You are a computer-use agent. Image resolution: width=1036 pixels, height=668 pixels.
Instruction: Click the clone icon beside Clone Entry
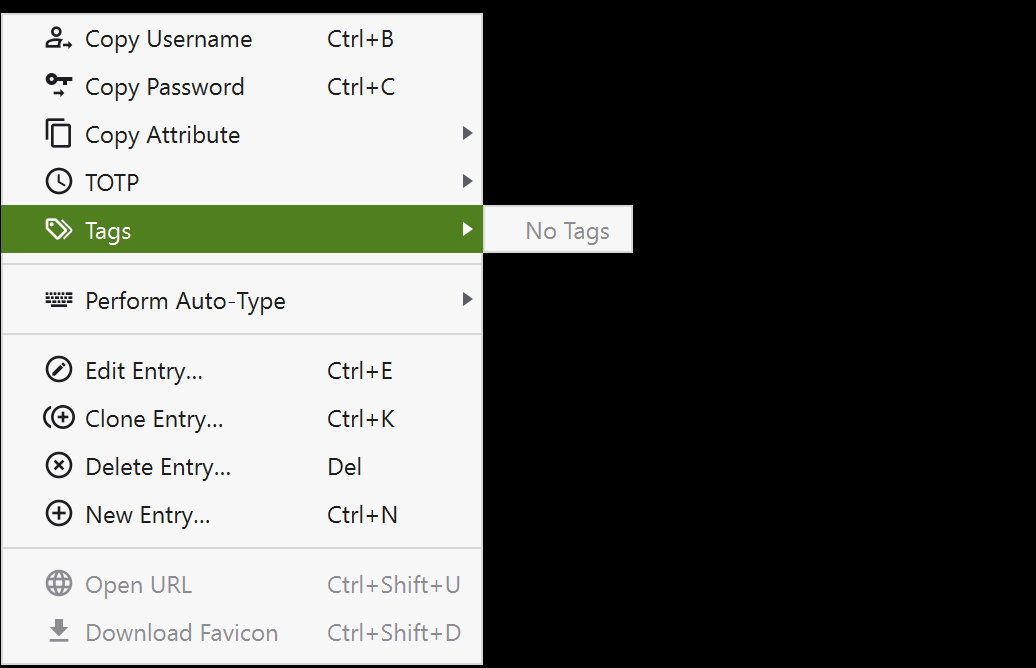tap(59, 418)
